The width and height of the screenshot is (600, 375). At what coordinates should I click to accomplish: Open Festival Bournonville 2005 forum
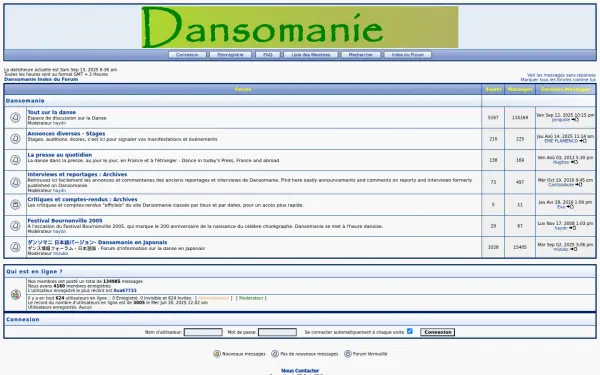[65, 220]
